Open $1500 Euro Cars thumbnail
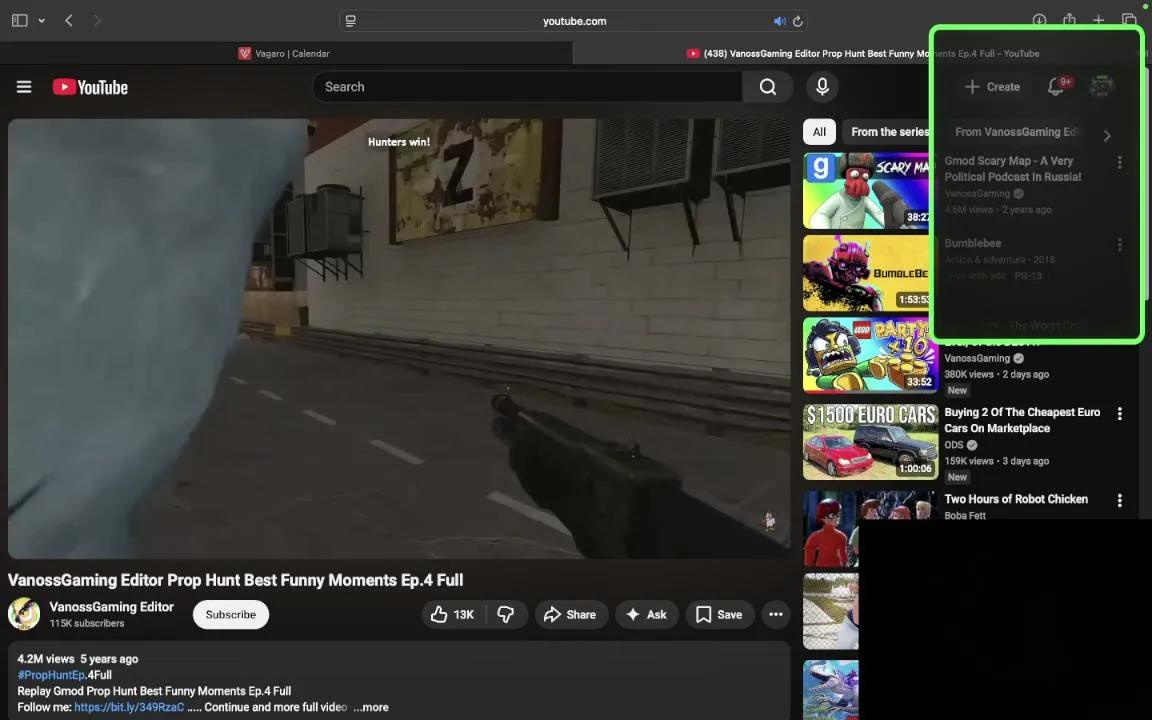The width and height of the screenshot is (1152, 720). 870,442
